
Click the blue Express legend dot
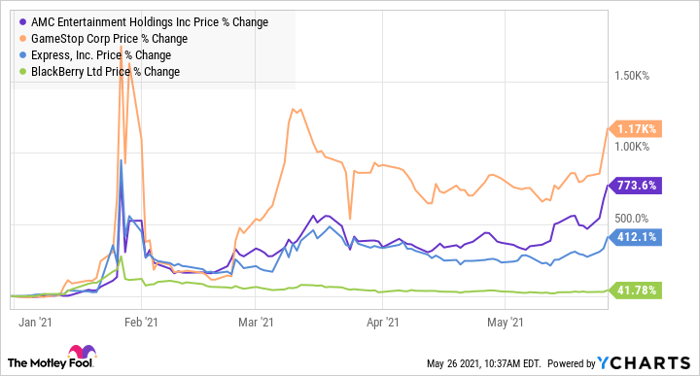tap(23, 55)
